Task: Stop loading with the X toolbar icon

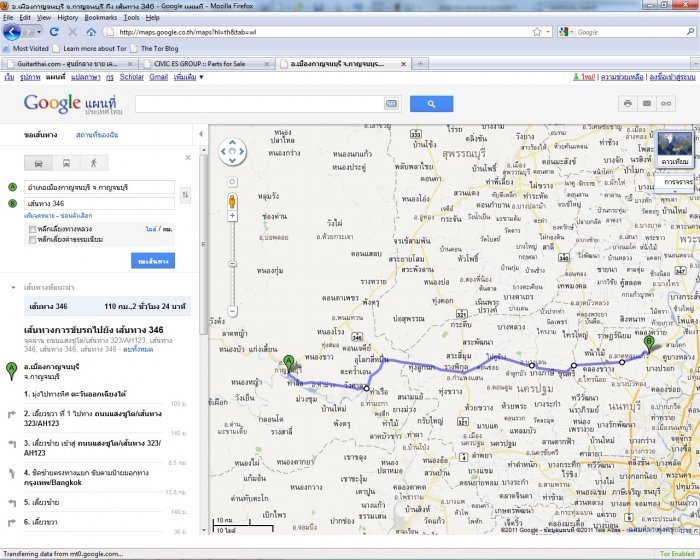Action: pyautogui.click(x=72, y=32)
